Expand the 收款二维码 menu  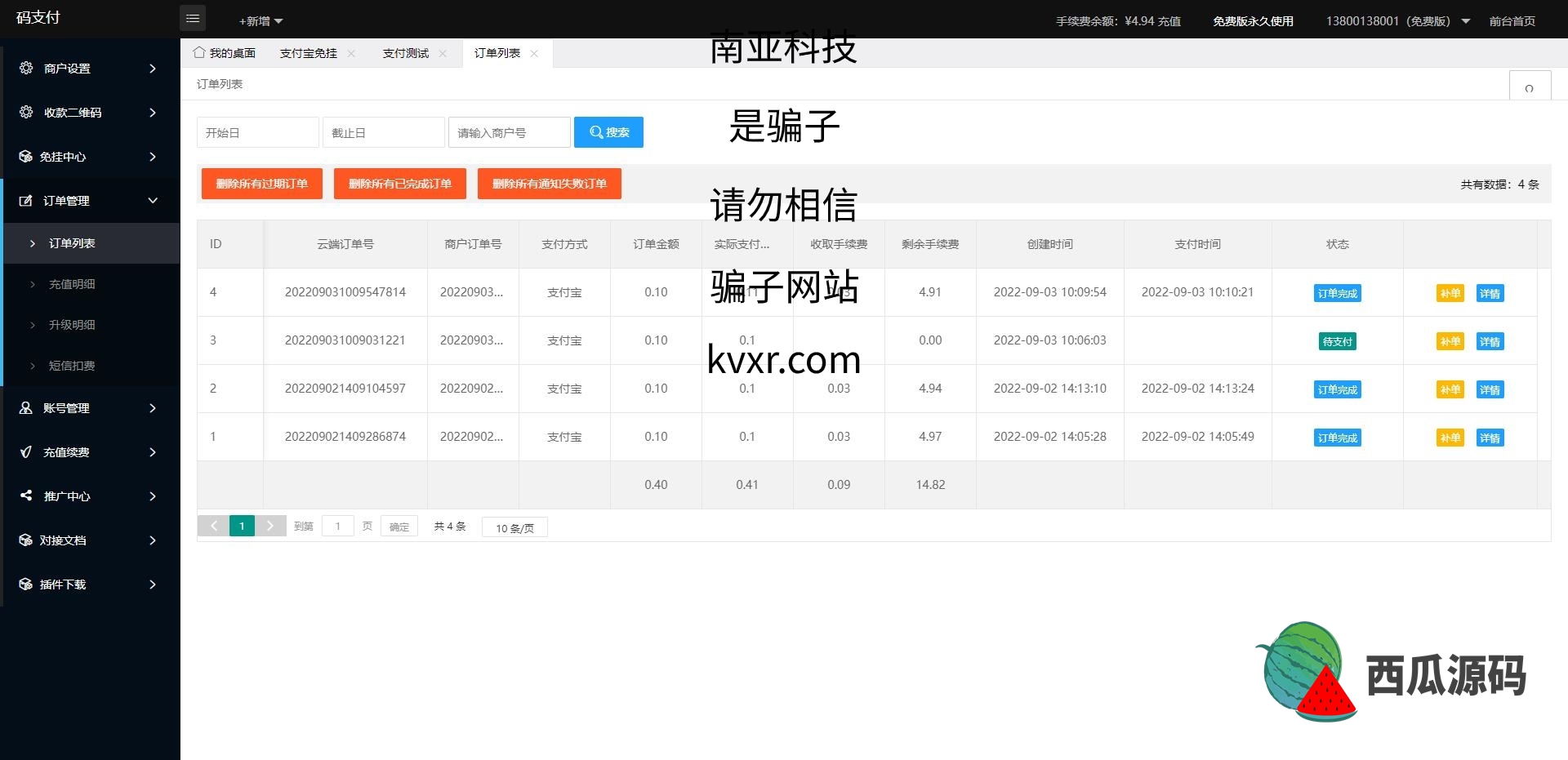pyautogui.click(x=153, y=113)
